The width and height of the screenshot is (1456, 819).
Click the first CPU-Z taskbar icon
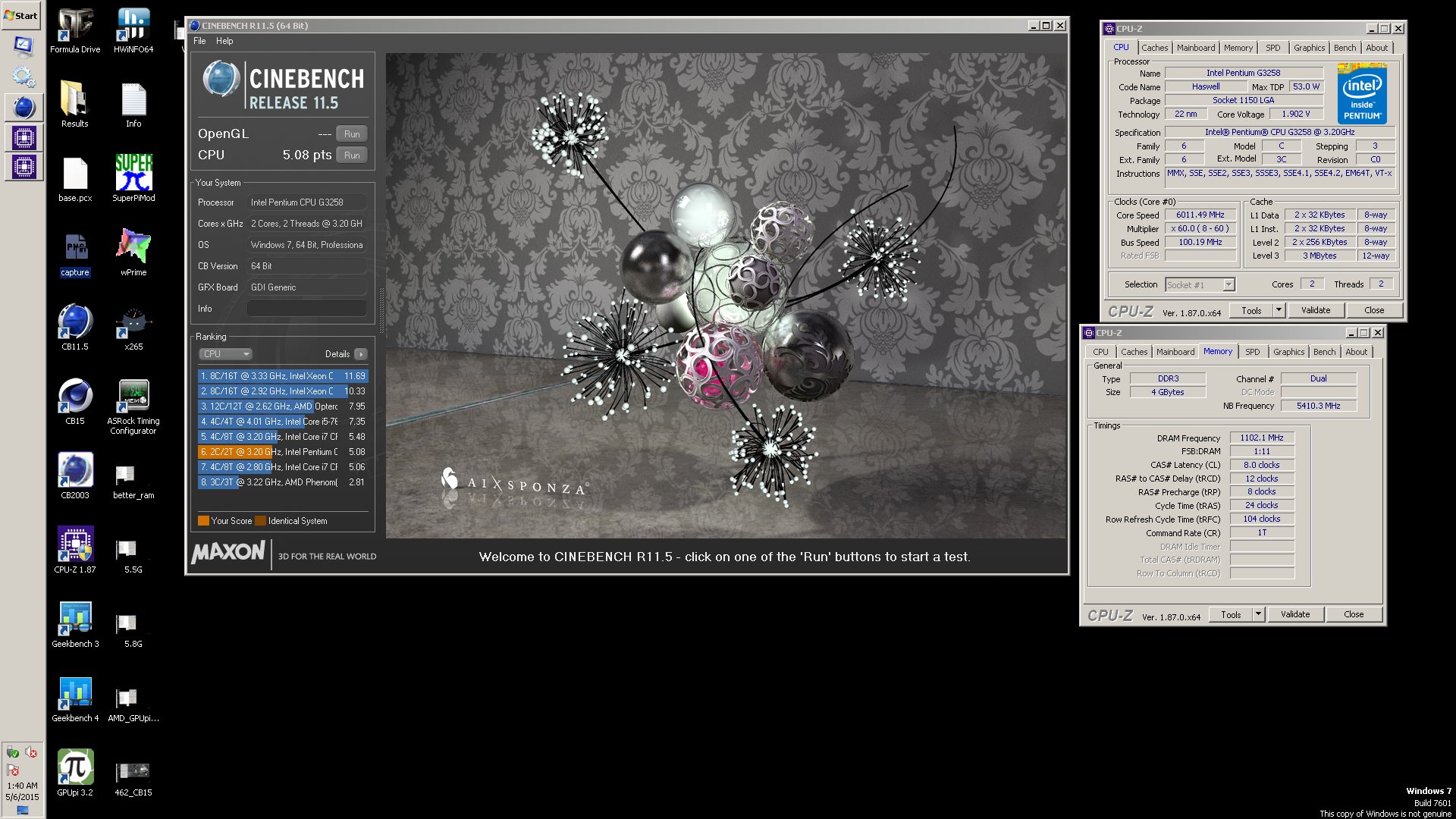click(24, 138)
